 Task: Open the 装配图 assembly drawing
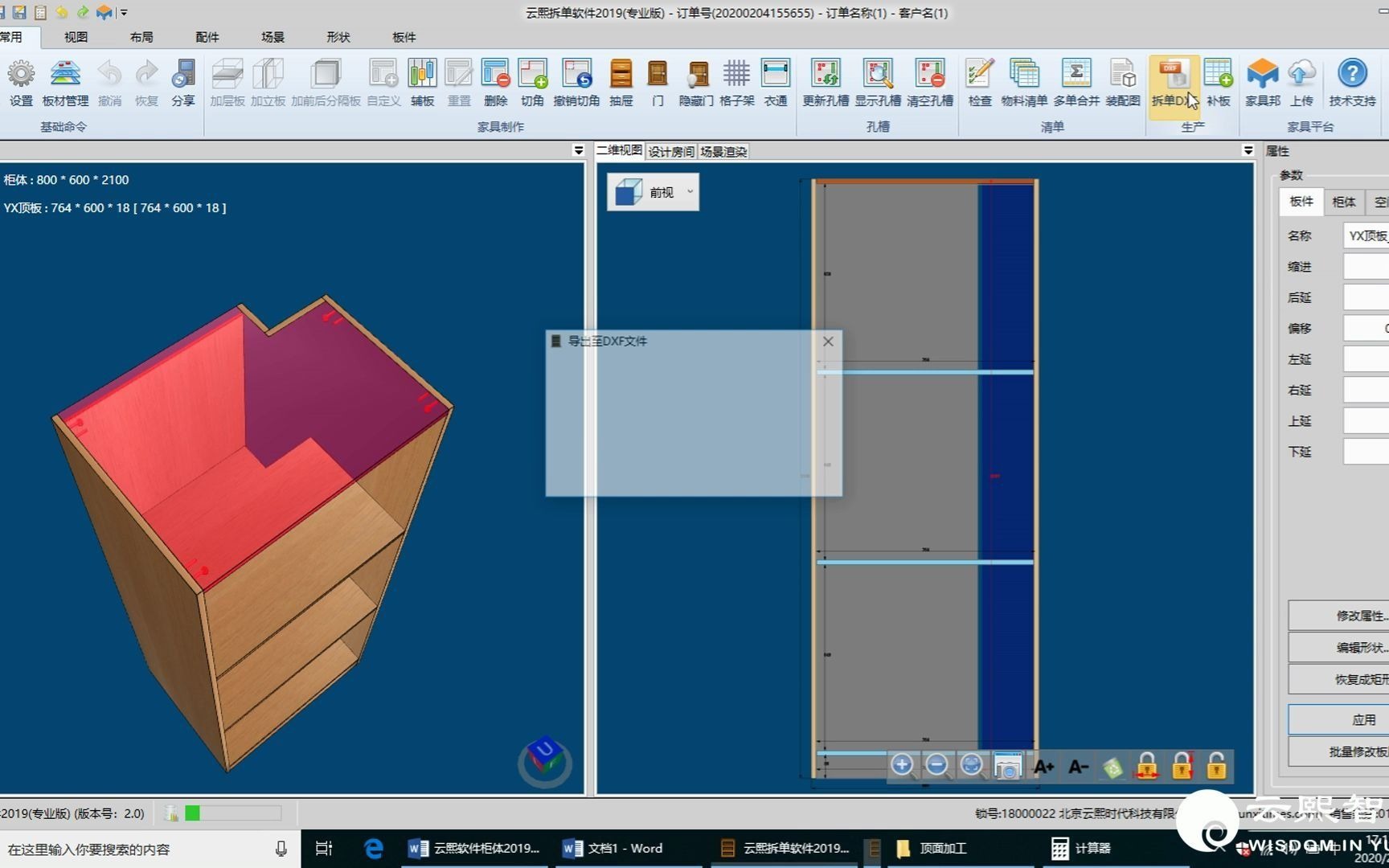pyautogui.click(x=1123, y=82)
